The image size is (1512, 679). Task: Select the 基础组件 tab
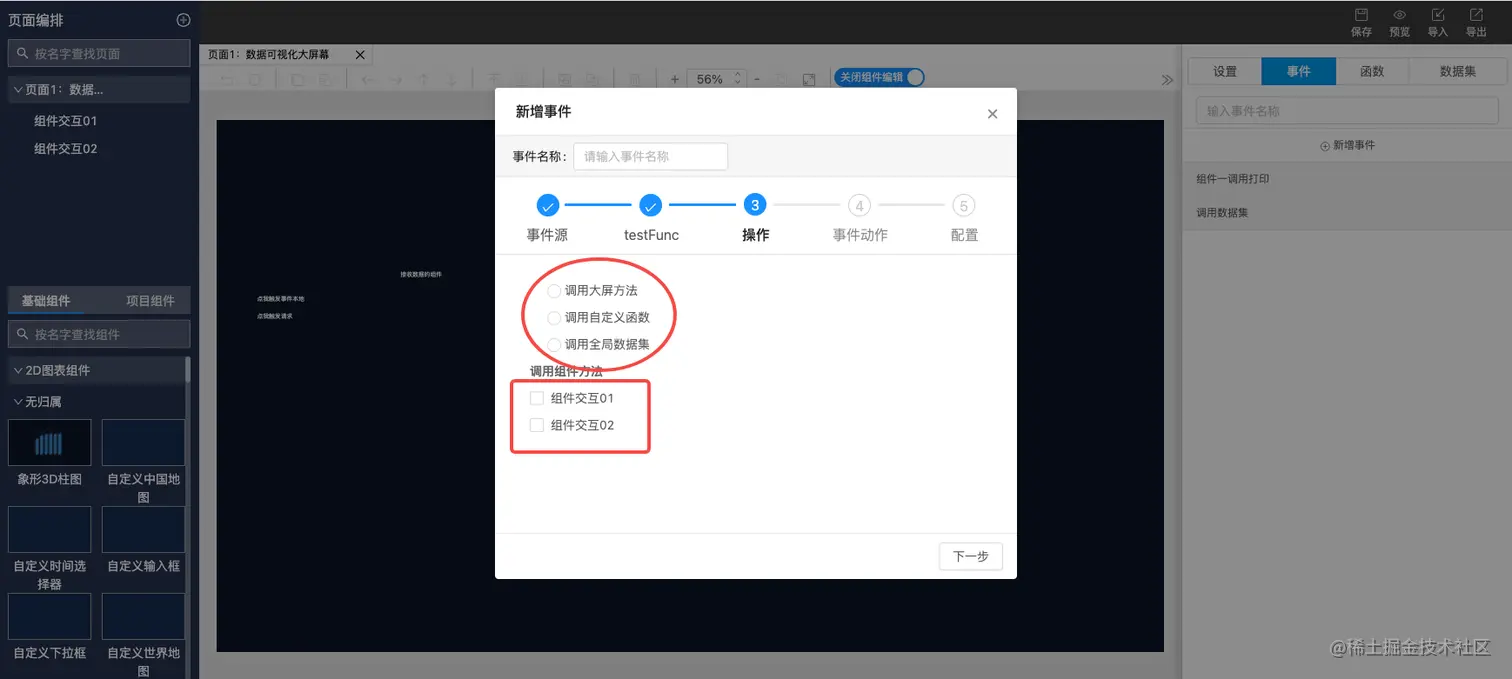point(46,300)
